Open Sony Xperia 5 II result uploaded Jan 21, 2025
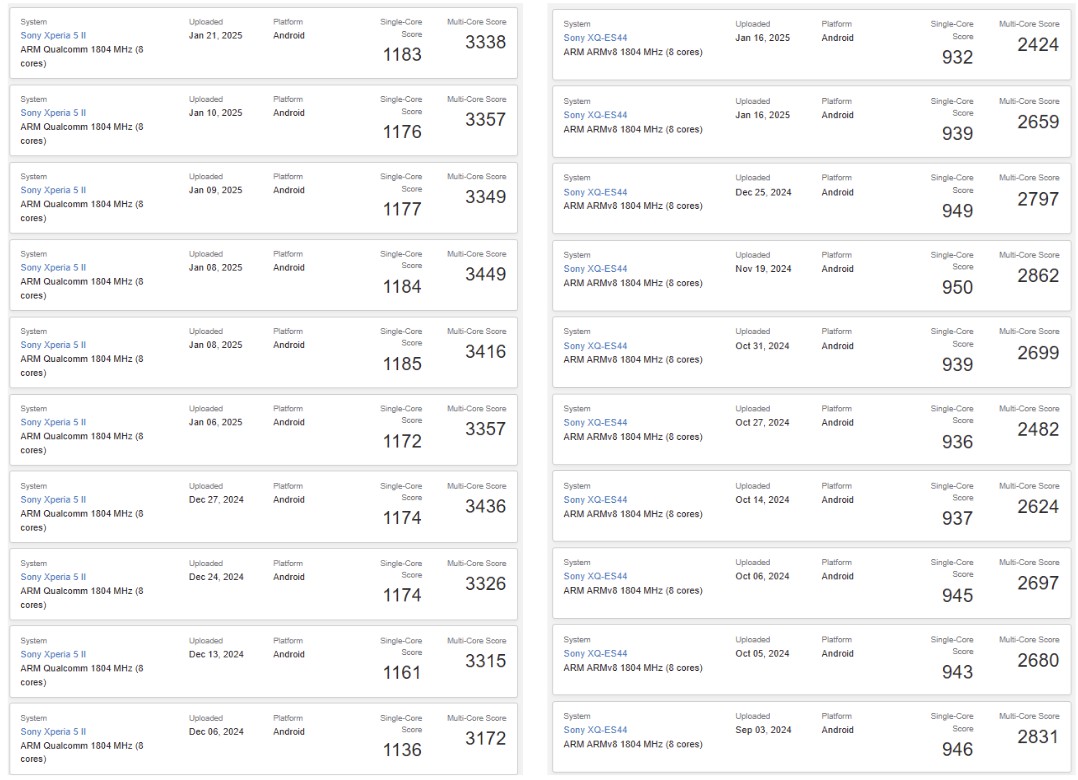The width and height of the screenshot is (1078, 780). click(53, 35)
